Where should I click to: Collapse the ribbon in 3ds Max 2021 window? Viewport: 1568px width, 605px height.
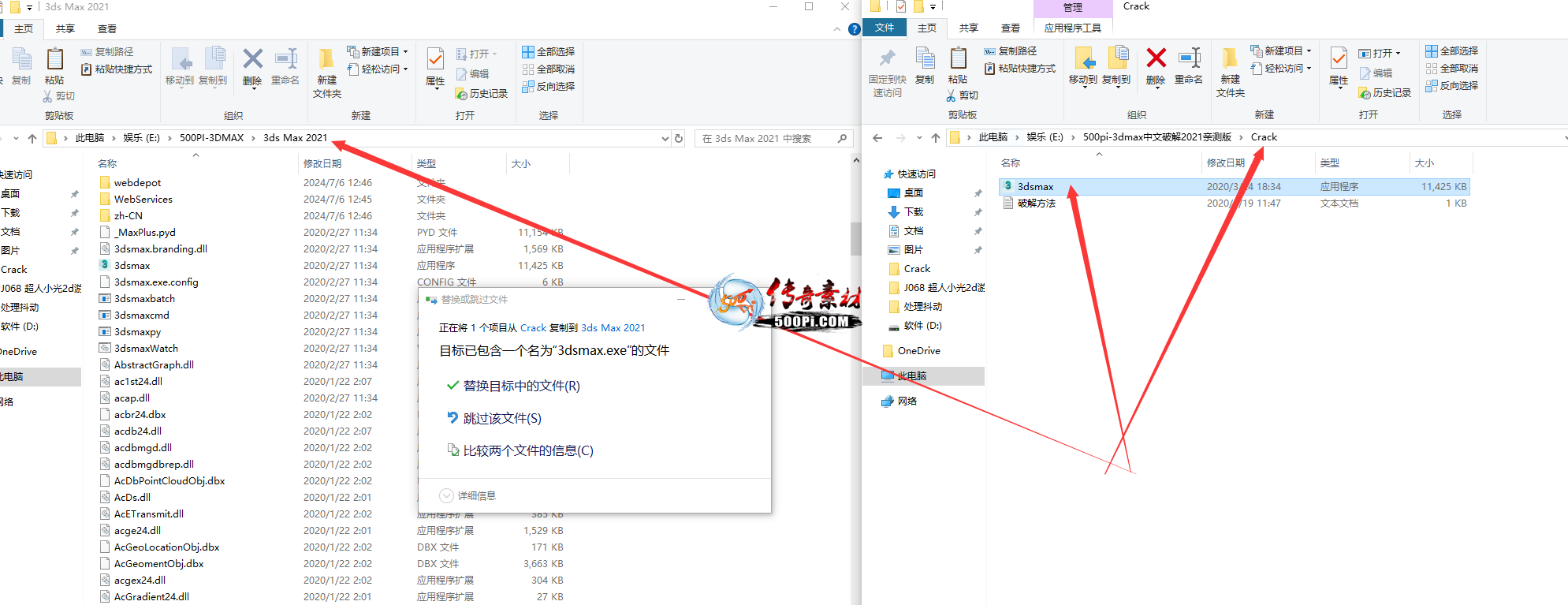[x=836, y=29]
